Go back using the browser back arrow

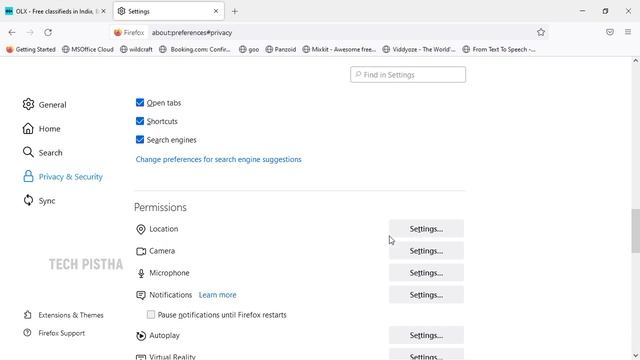(x=12, y=32)
